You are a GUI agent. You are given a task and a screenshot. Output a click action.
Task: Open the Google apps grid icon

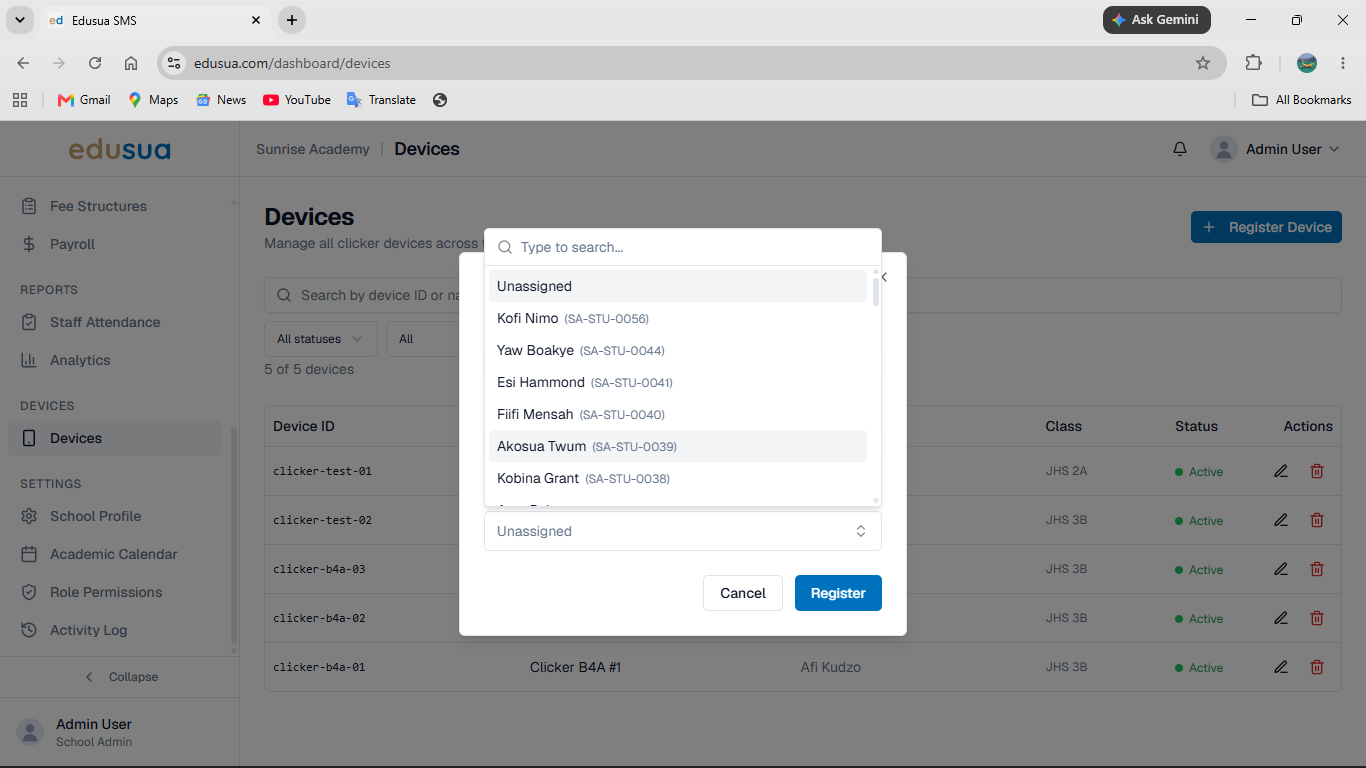[x=19, y=100]
